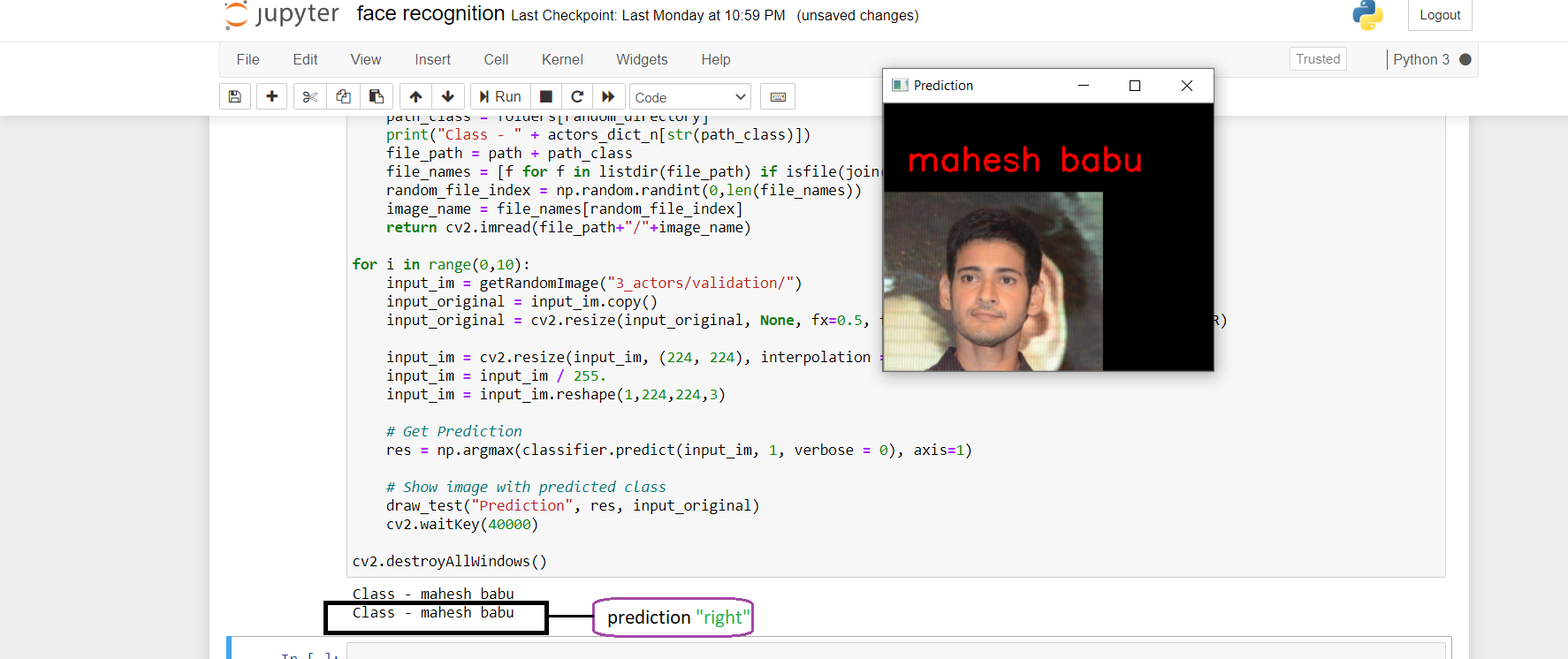Insert cell below with plus icon
The width and height of the screenshot is (1568, 659).
pos(272,96)
